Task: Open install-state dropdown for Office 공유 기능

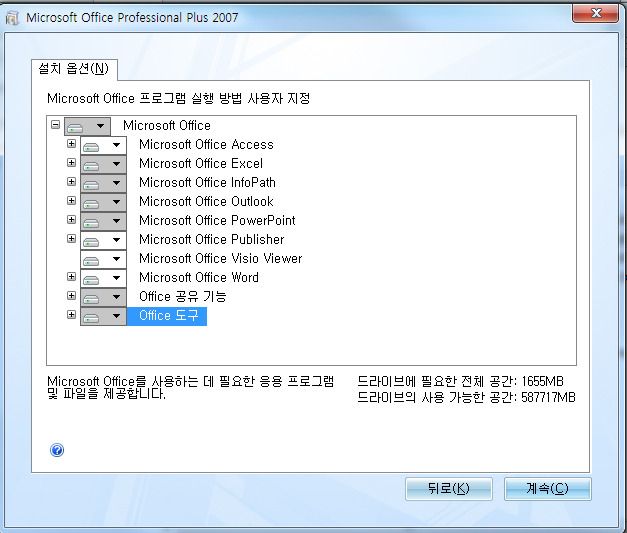Action: (x=104, y=297)
